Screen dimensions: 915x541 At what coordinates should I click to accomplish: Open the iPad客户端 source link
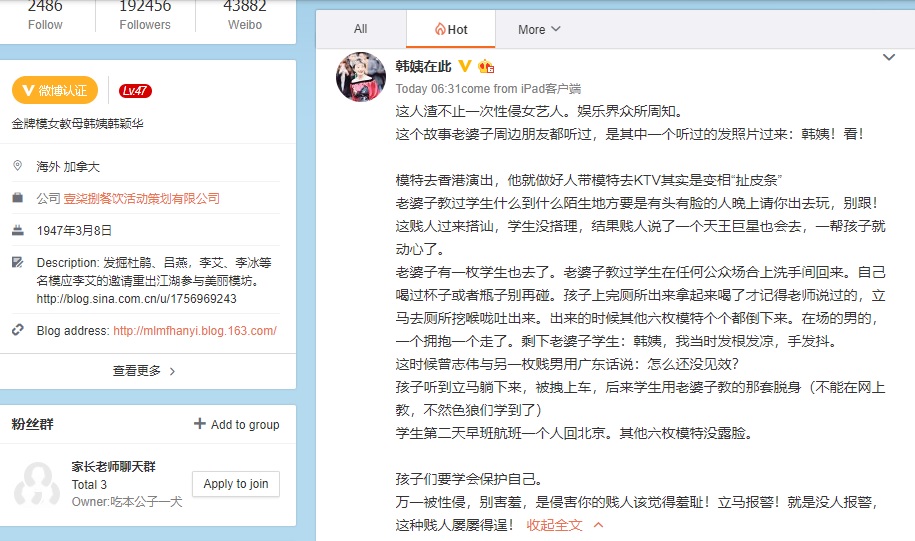point(551,89)
